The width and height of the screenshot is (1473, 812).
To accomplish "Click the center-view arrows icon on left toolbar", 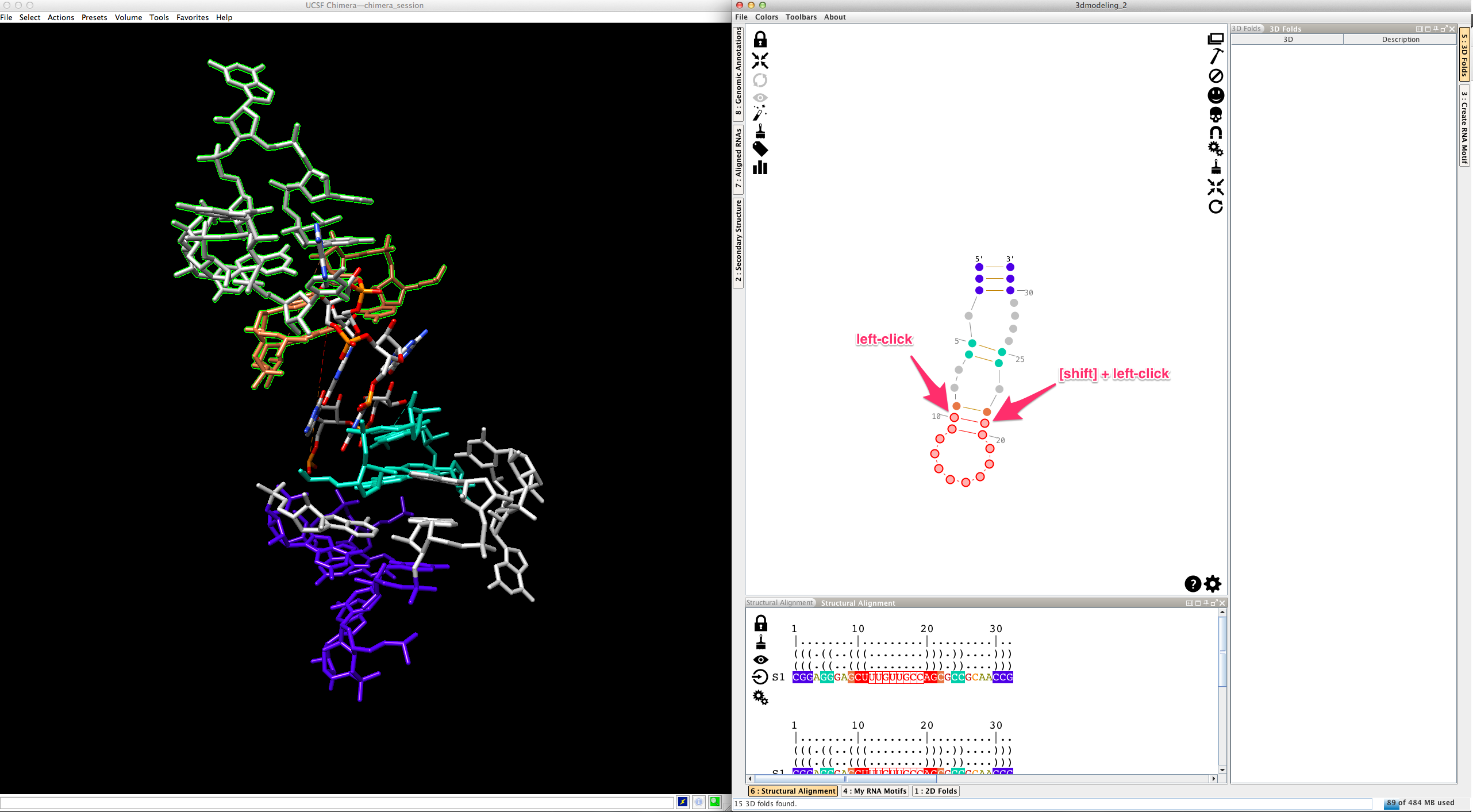I will (760, 60).
